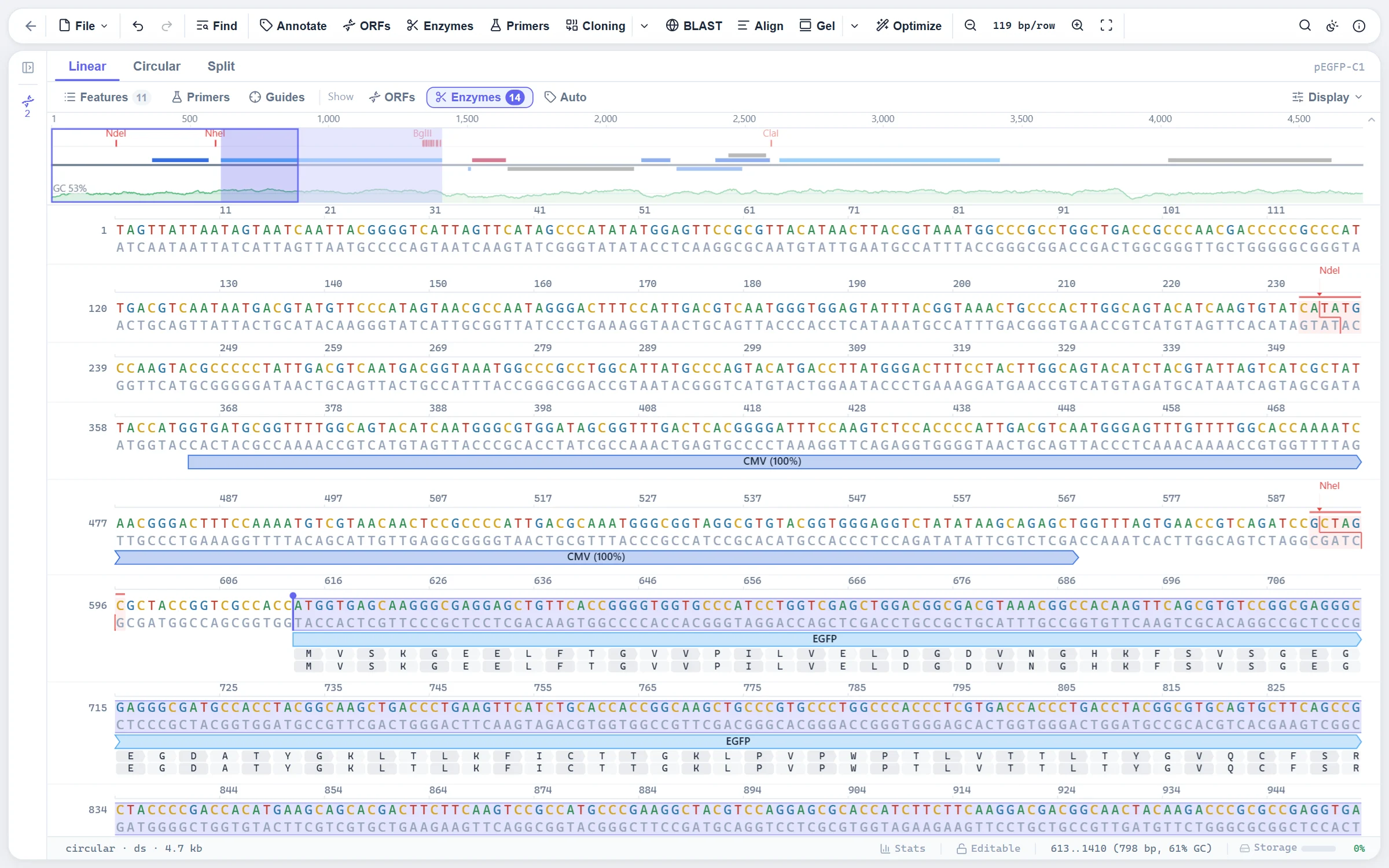
Task: Collapse the left sidebar panel
Action: [x=28, y=68]
